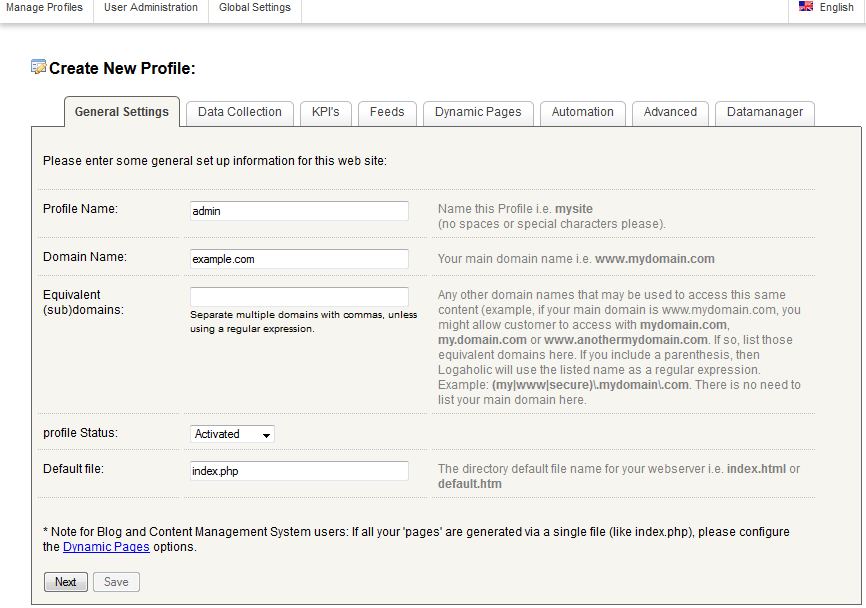Open the User Administration menu
The width and height of the screenshot is (866, 608).
[151, 8]
